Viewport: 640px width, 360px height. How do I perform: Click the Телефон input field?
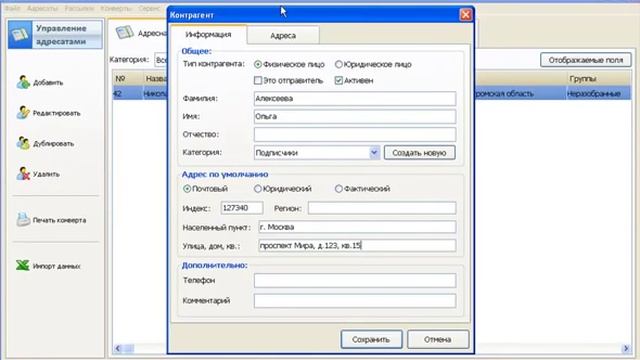355,280
